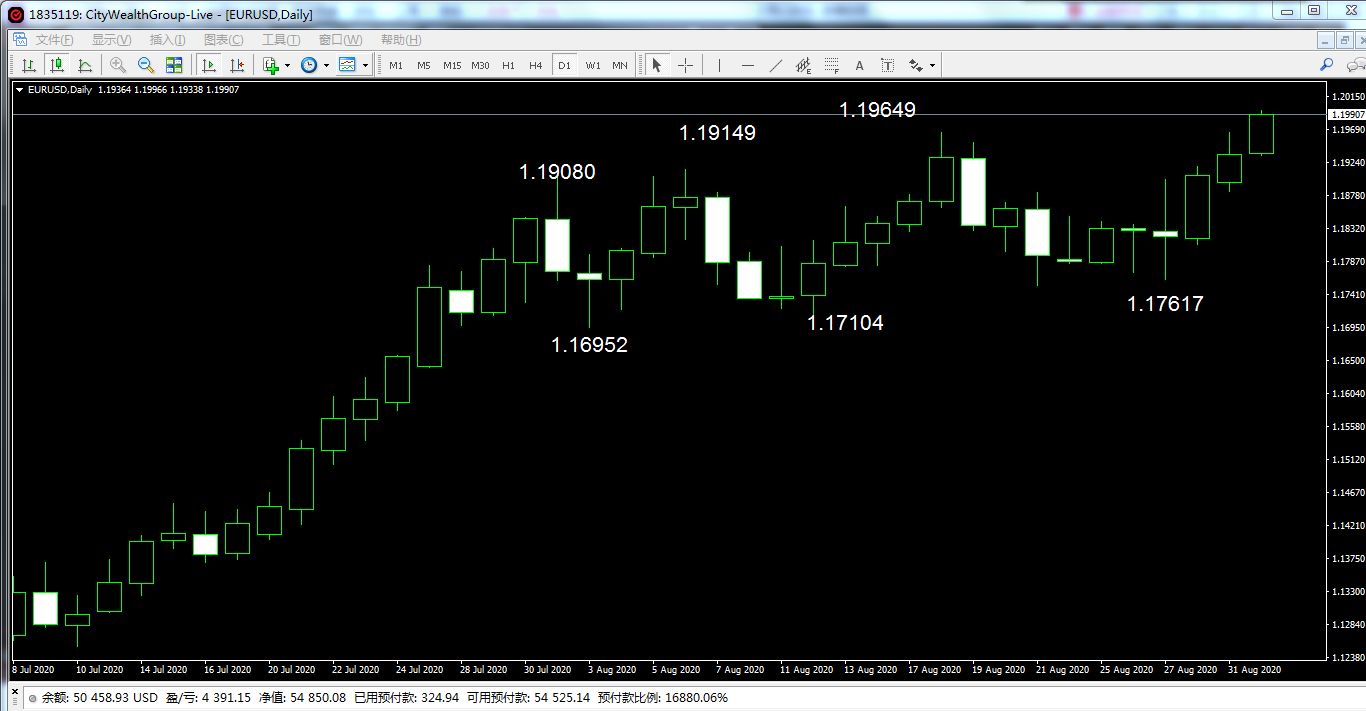The width and height of the screenshot is (1366, 711).
Task: Switch chart to line chart display
Action: click(x=85, y=65)
